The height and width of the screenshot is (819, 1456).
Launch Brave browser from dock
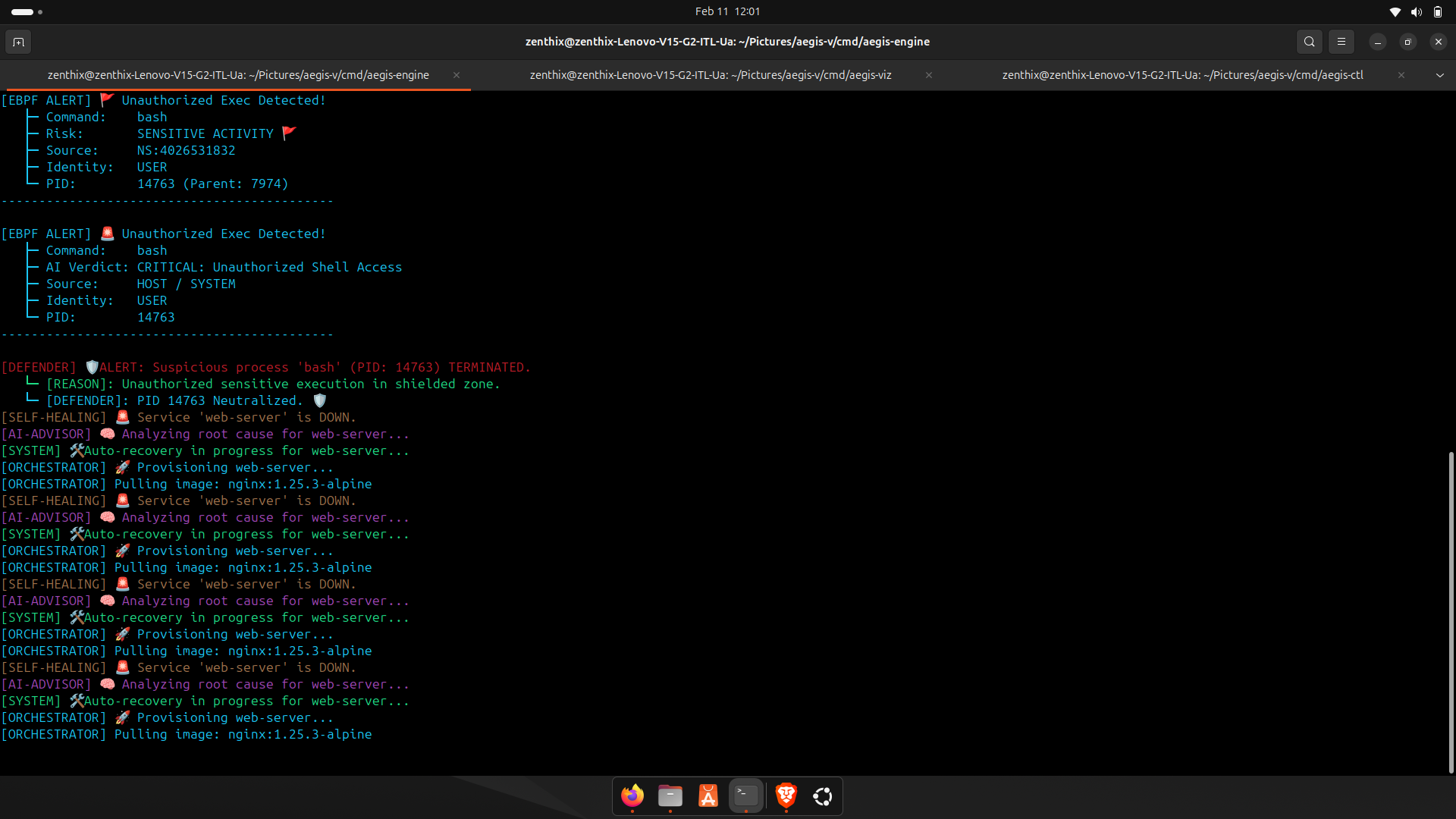pos(786,795)
